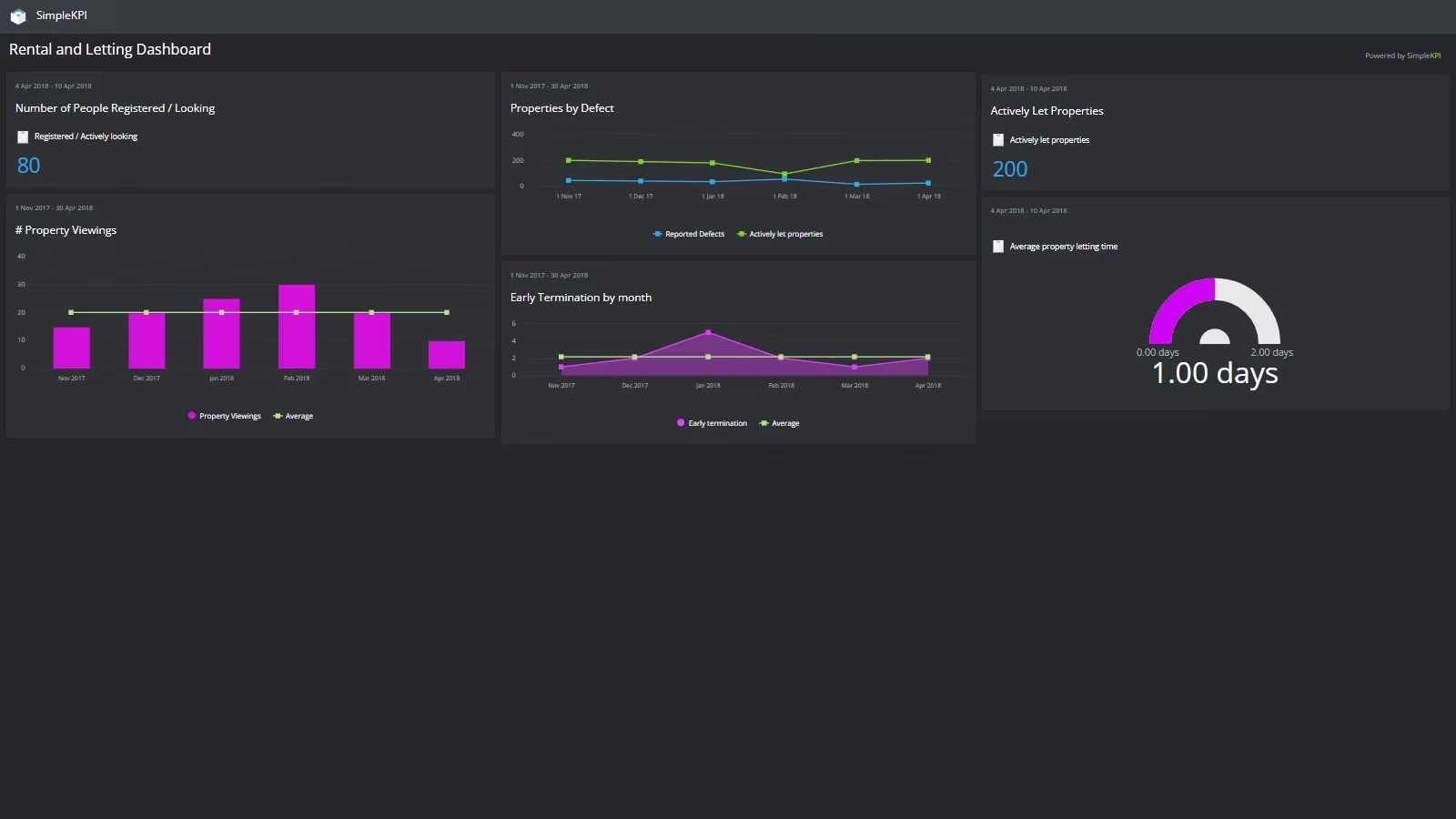Click the Early Termination by month heading
Image resolution: width=1456 pixels, height=819 pixels.
[x=581, y=298]
